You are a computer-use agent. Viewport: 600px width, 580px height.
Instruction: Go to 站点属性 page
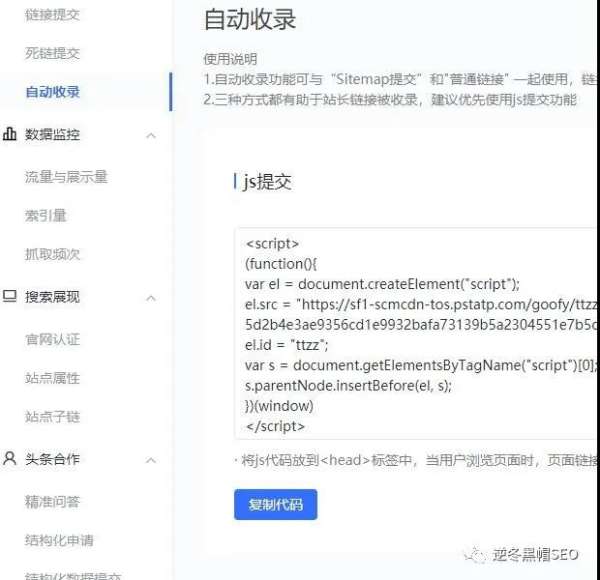pos(52,378)
